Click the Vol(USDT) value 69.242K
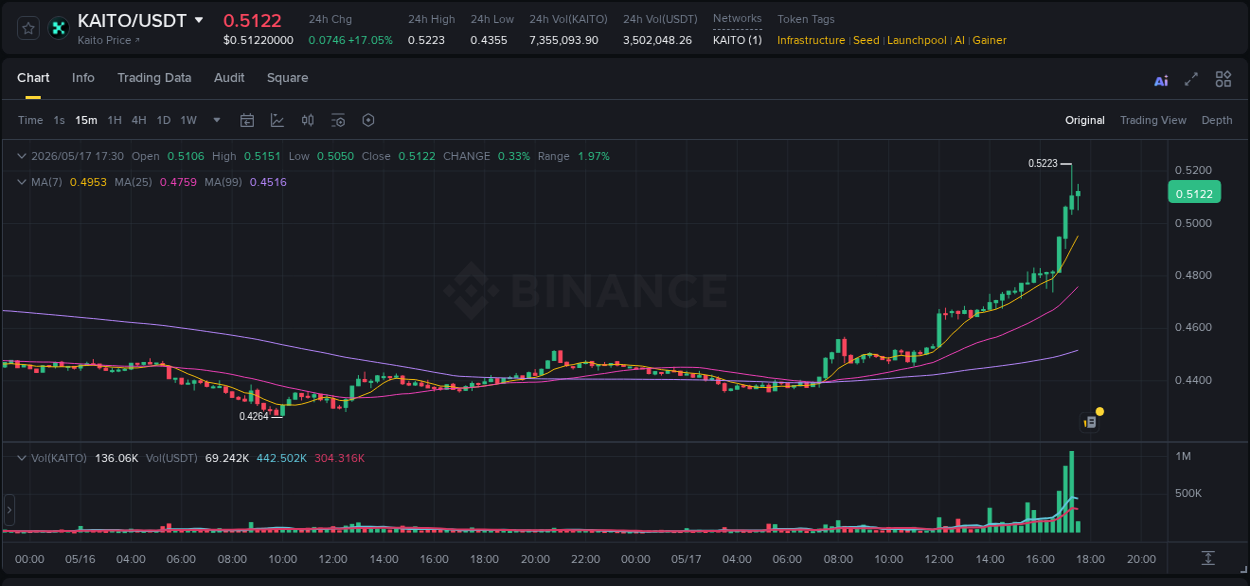Viewport: 1250px width, 586px height. (x=227, y=458)
